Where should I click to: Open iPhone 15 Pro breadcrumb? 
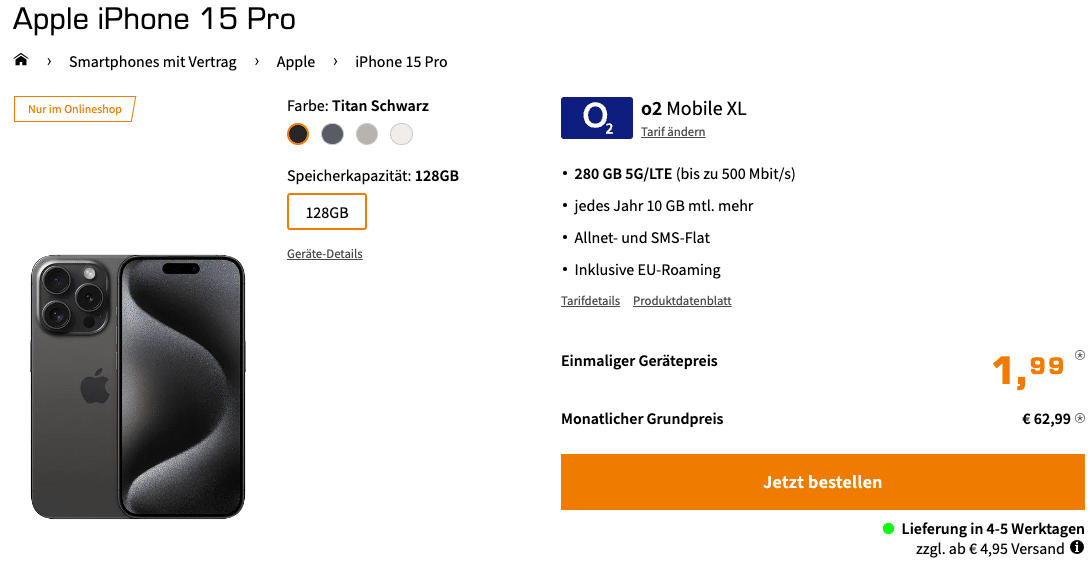401,62
